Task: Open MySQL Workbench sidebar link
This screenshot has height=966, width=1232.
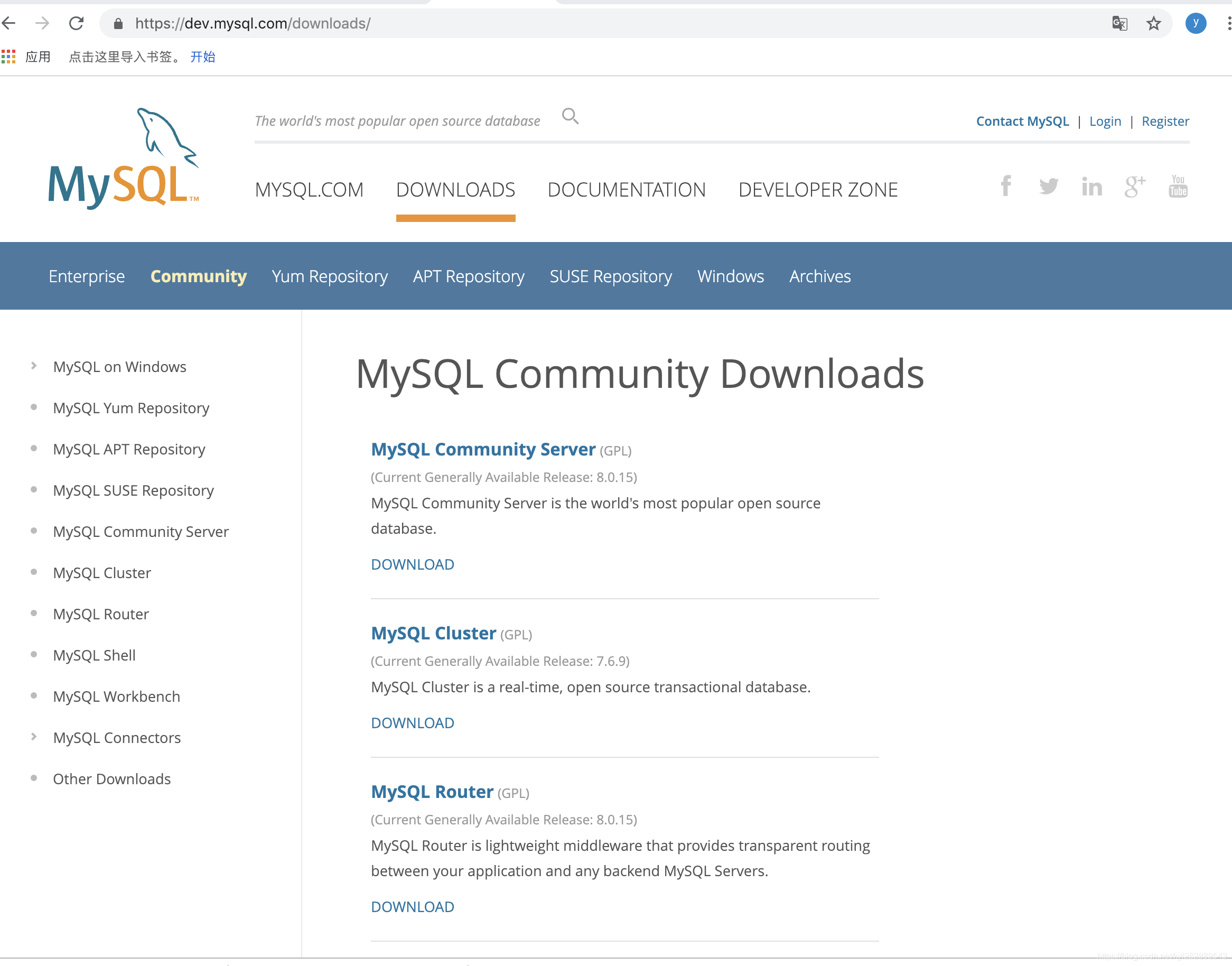Action: click(116, 697)
